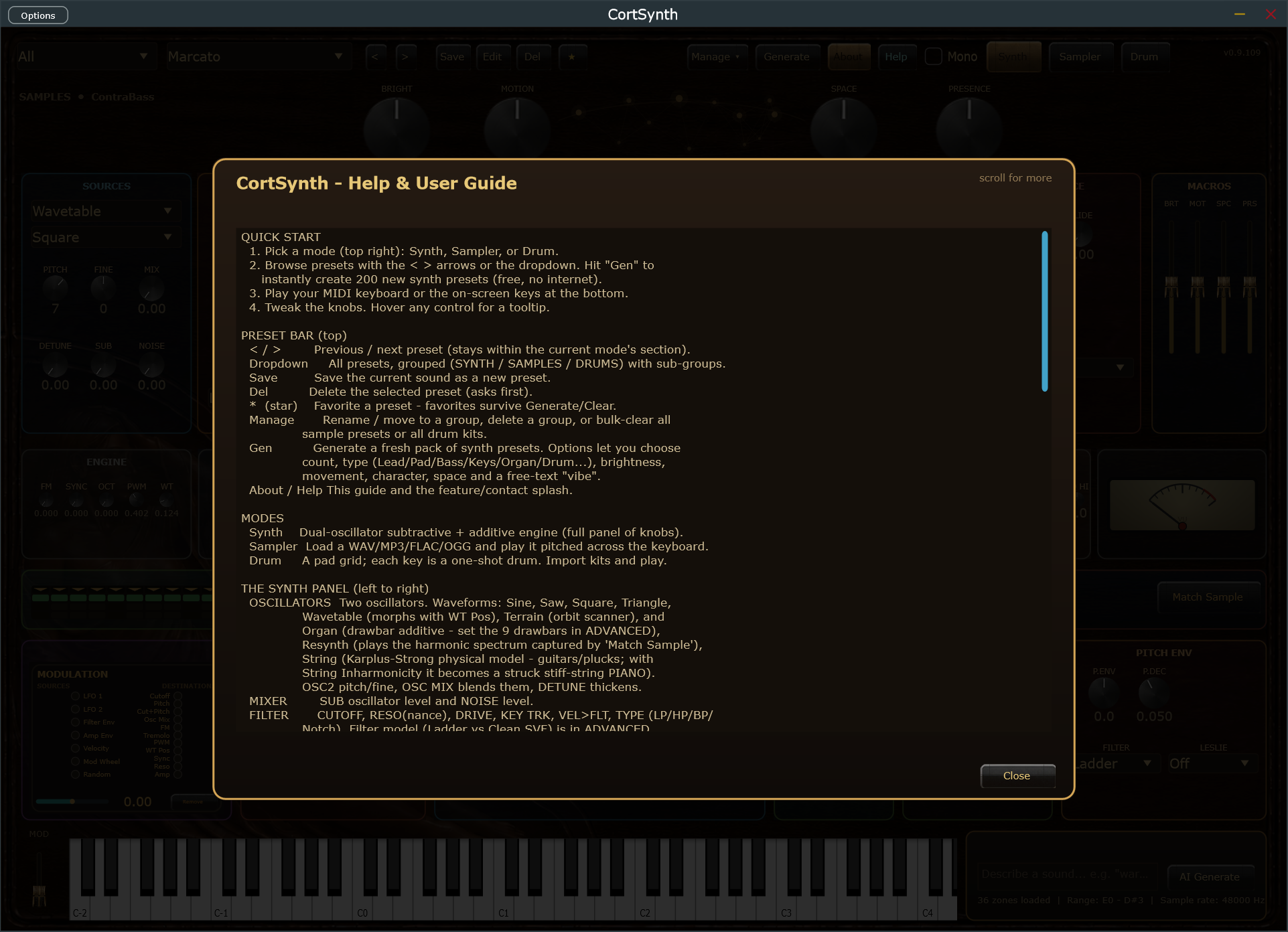Image resolution: width=1288 pixels, height=932 pixels.
Task: Switch to Synth mode
Action: (1013, 57)
